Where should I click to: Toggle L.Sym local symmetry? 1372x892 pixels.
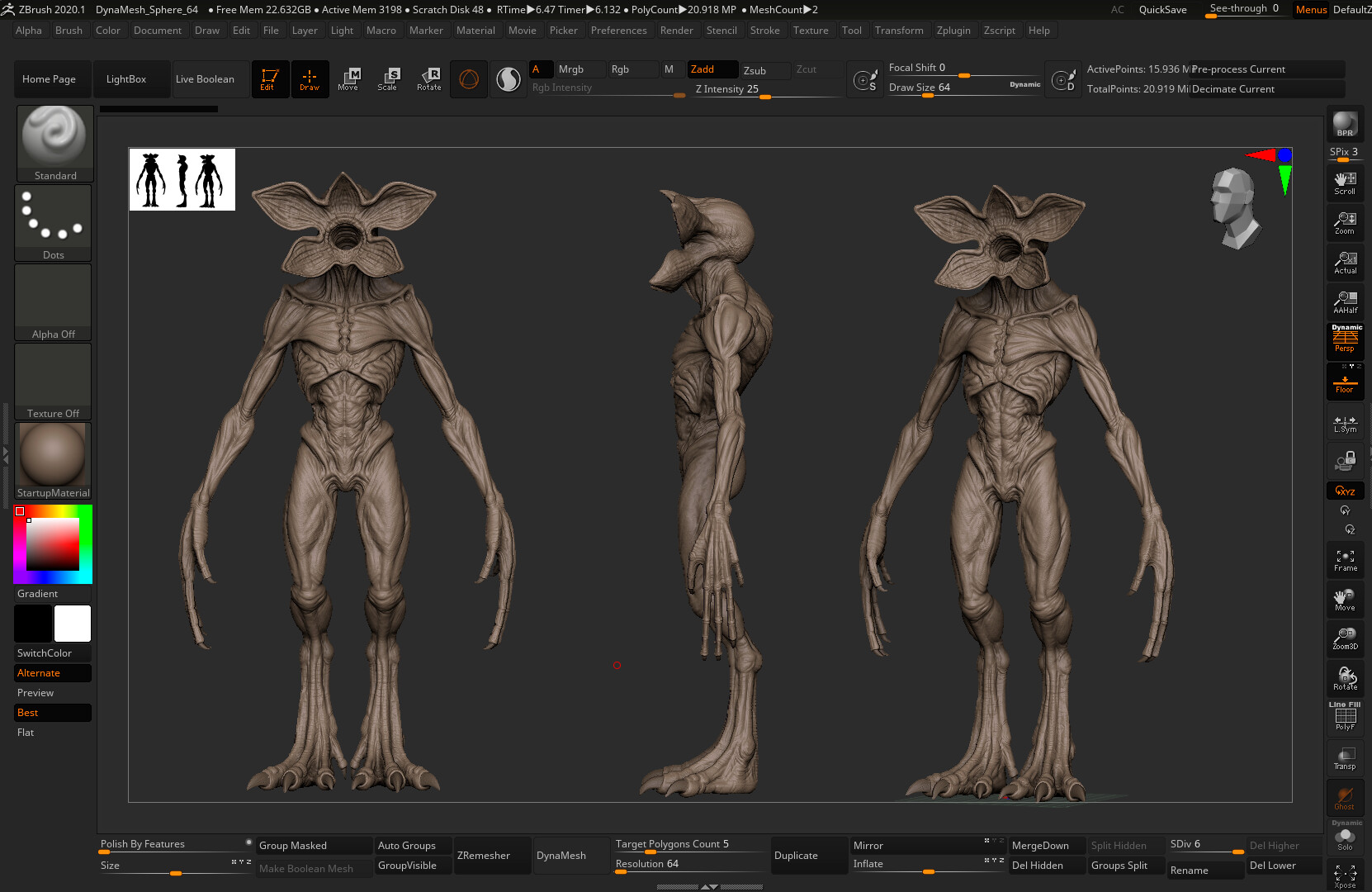tap(1345, 421)
